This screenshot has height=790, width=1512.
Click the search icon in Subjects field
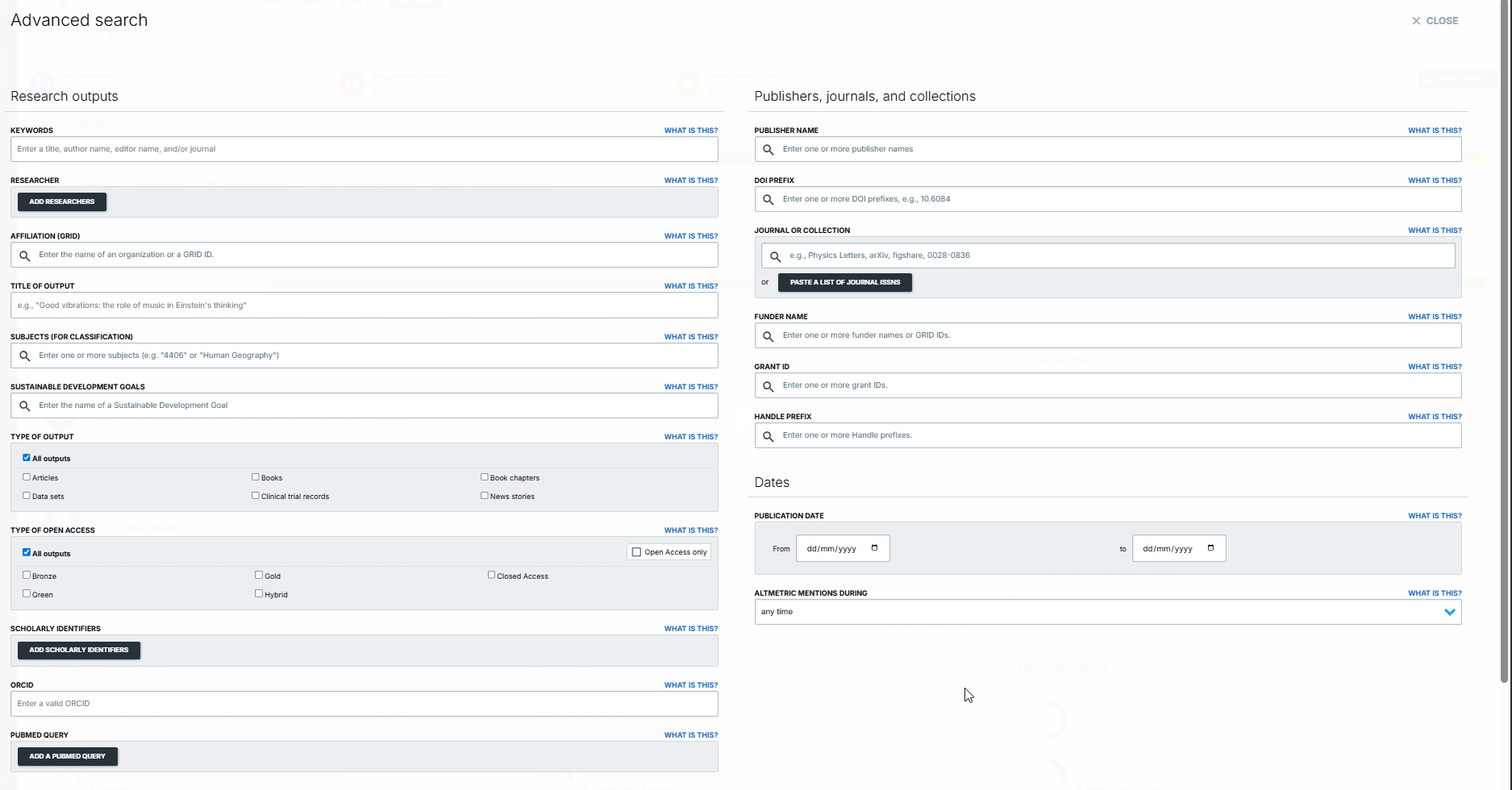click(25, 356)
